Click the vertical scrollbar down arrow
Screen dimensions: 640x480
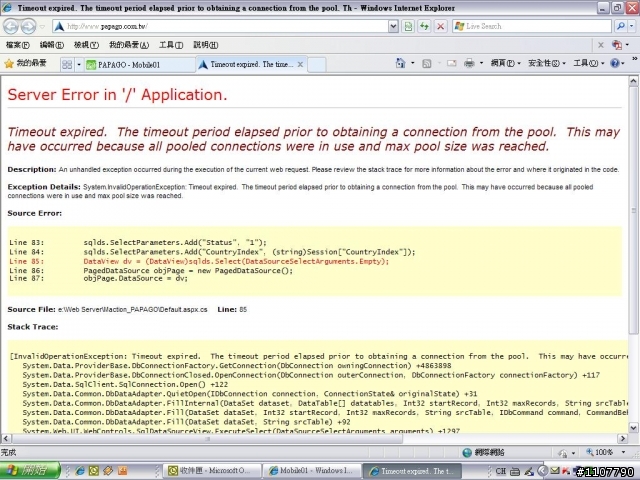point(633,428)
